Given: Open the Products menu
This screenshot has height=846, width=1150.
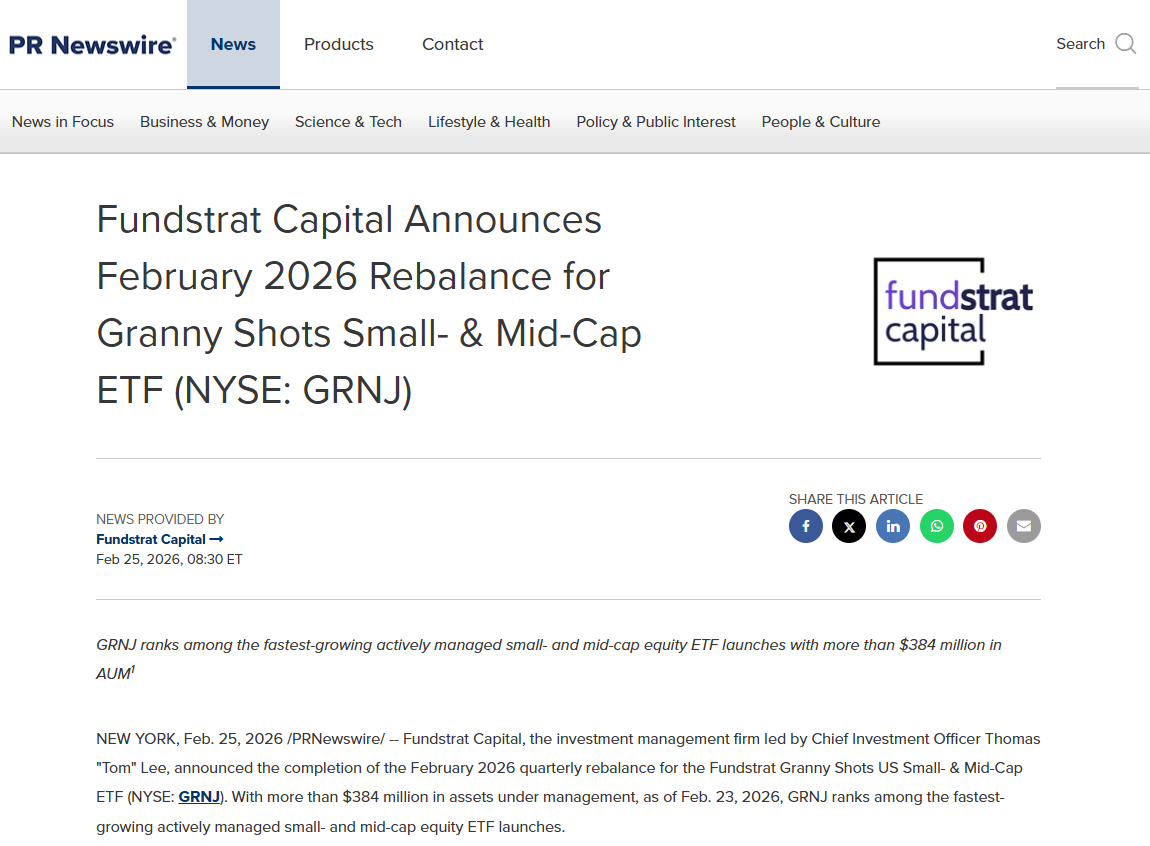Looking at the screenshot, I should (x=339, y=45).
